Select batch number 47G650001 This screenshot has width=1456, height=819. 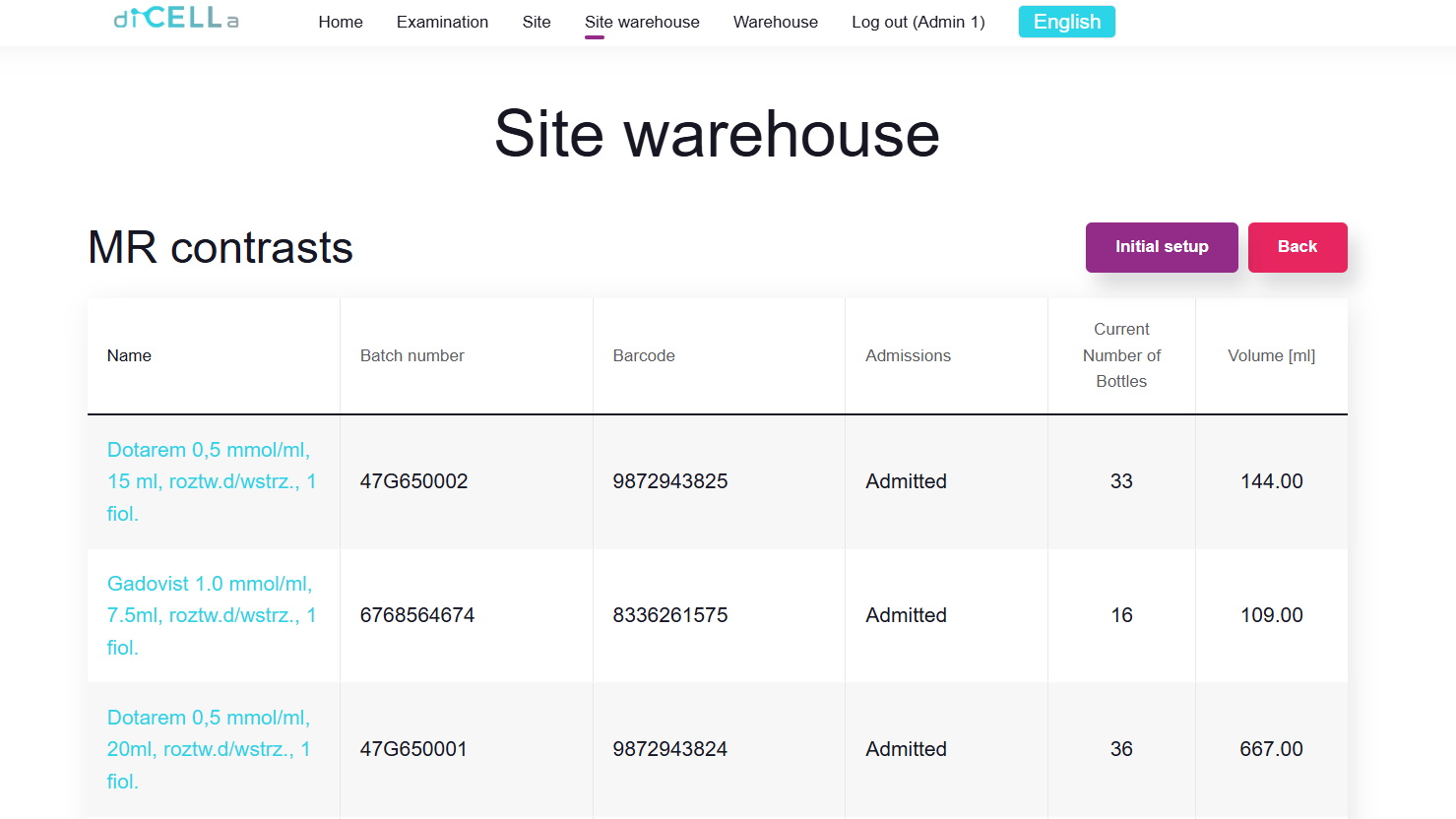pyautogui.click(x=413, y=749)
